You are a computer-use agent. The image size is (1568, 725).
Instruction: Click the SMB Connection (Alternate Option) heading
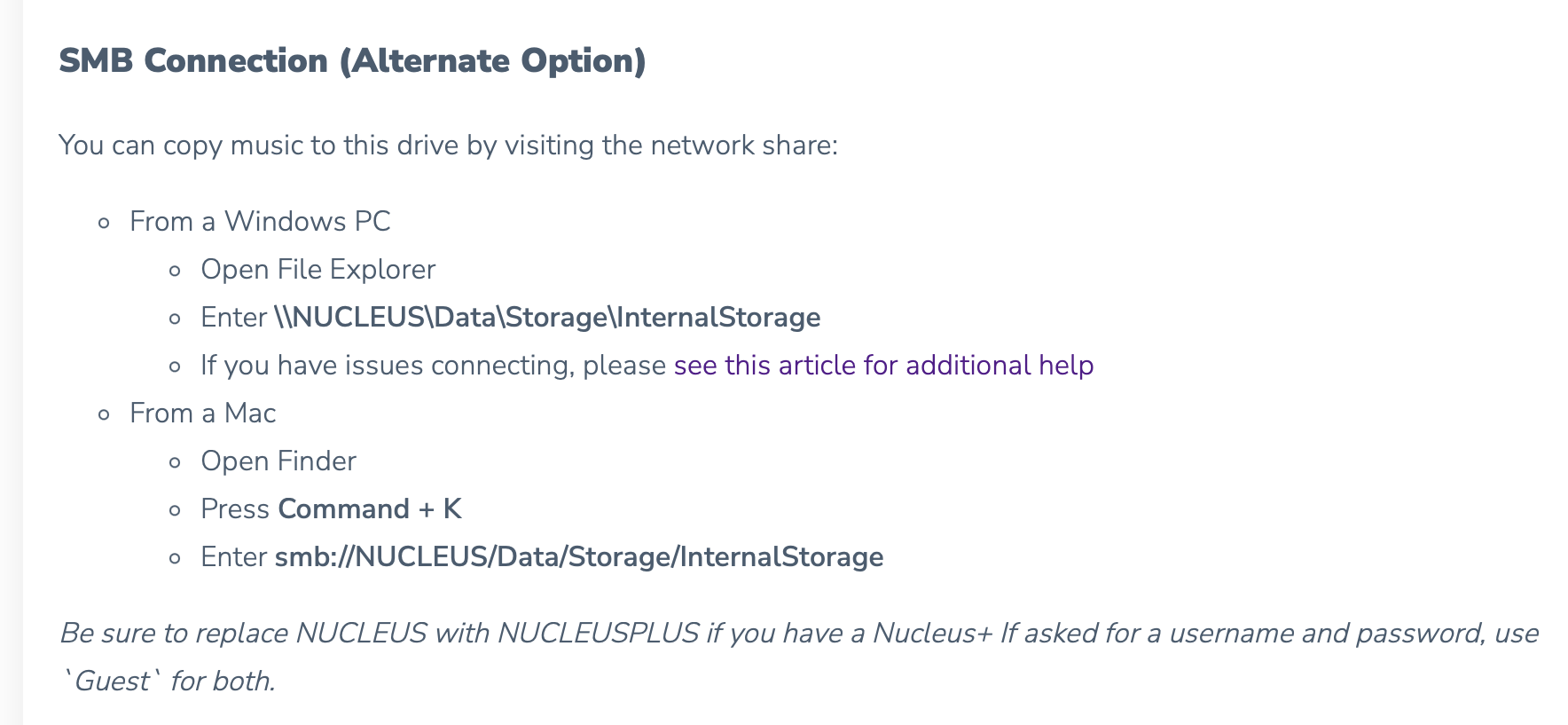pos(352,61)
